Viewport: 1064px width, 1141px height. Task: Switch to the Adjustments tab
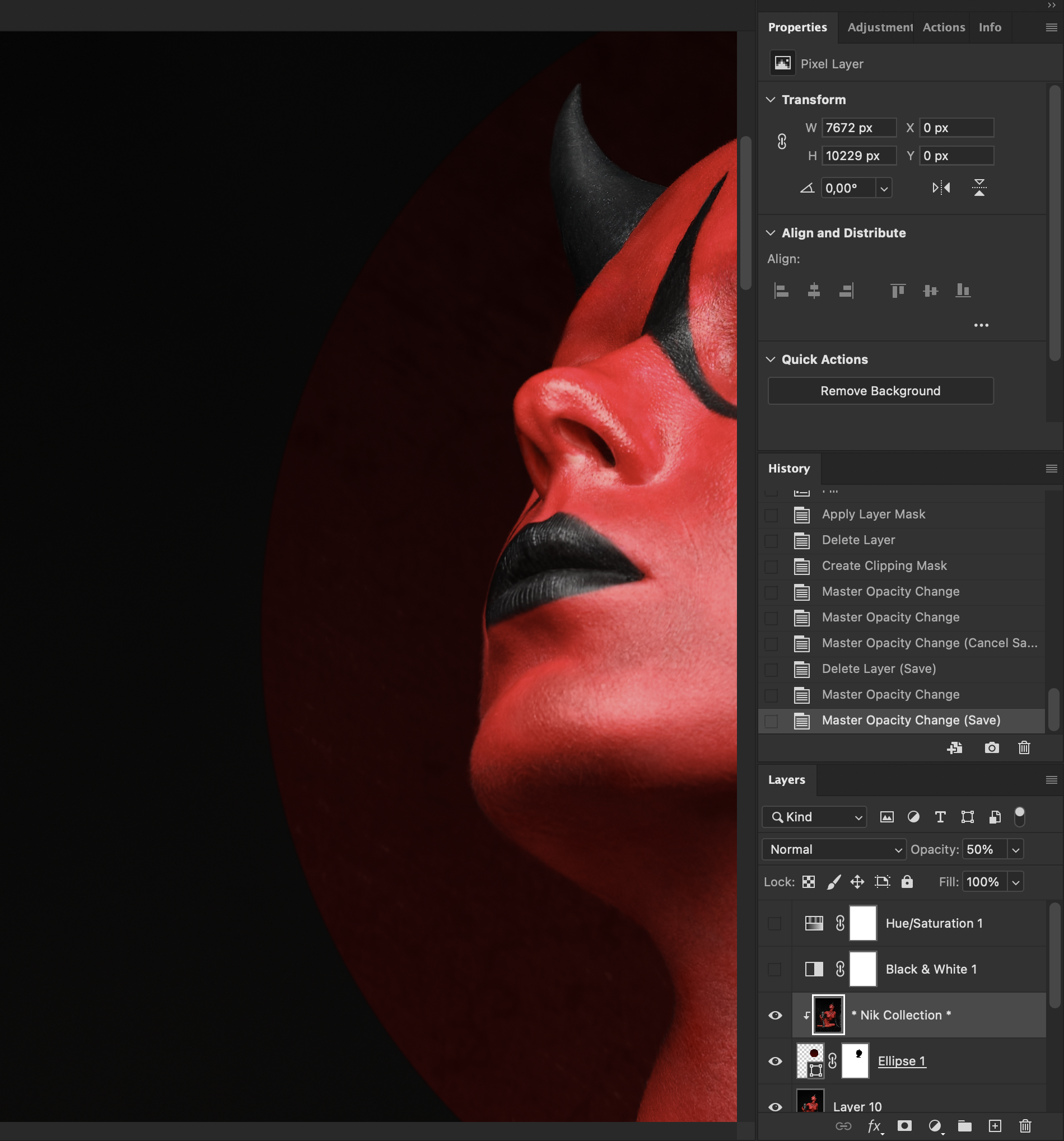pos(880,27)
